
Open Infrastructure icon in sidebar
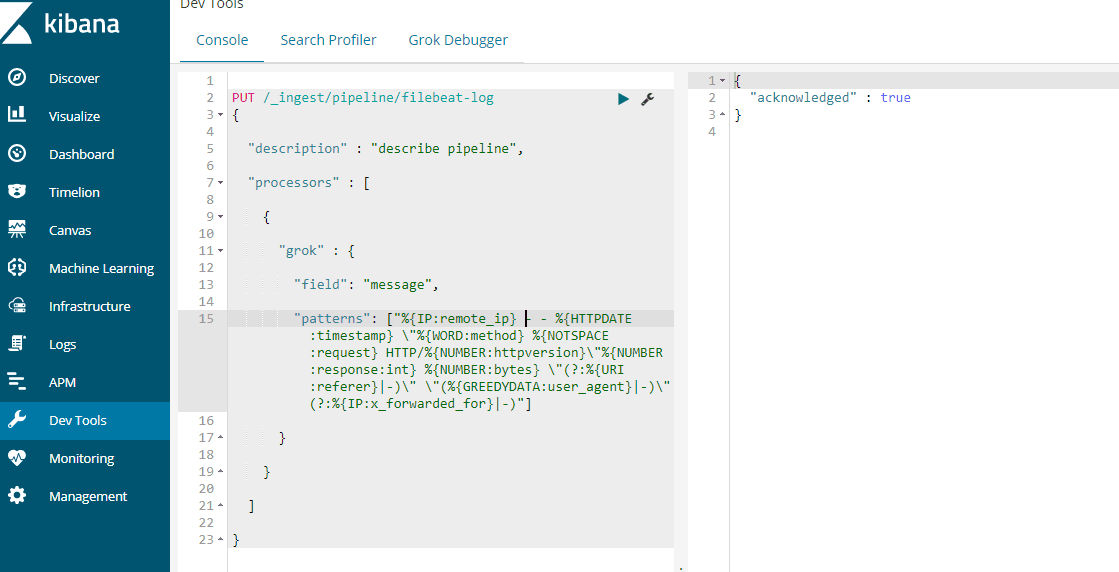[17, 306]
